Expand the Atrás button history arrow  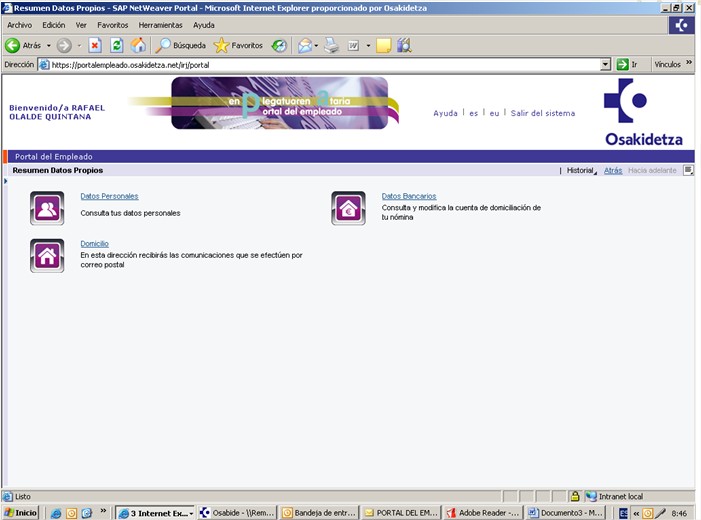click(x=48, y=46)
